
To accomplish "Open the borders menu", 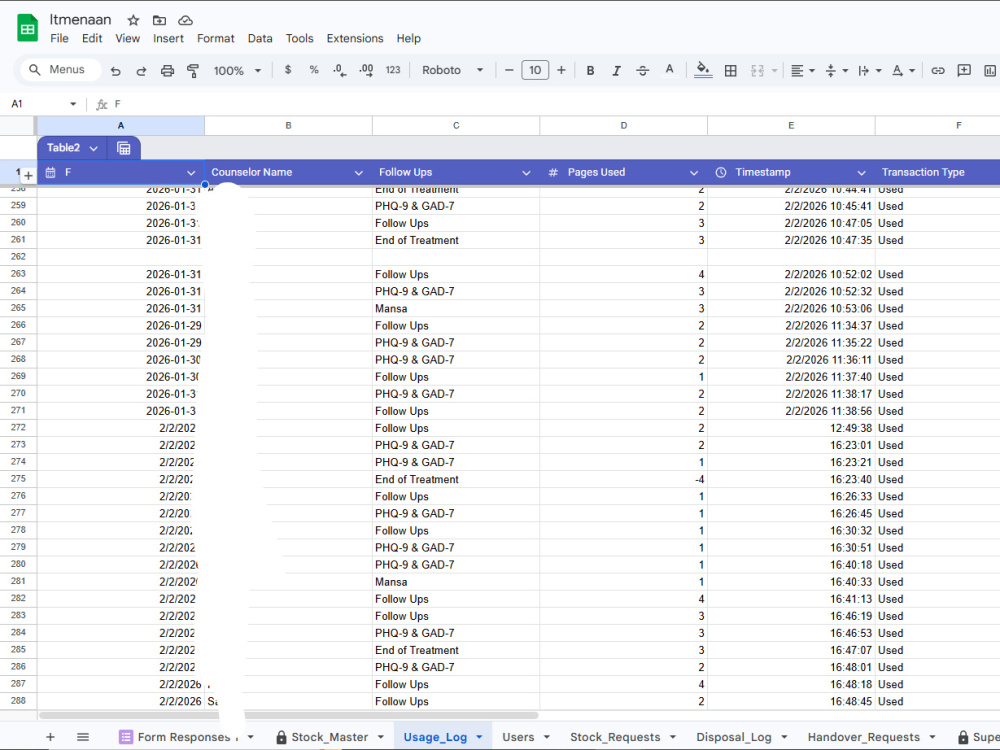I will point(731,71).
